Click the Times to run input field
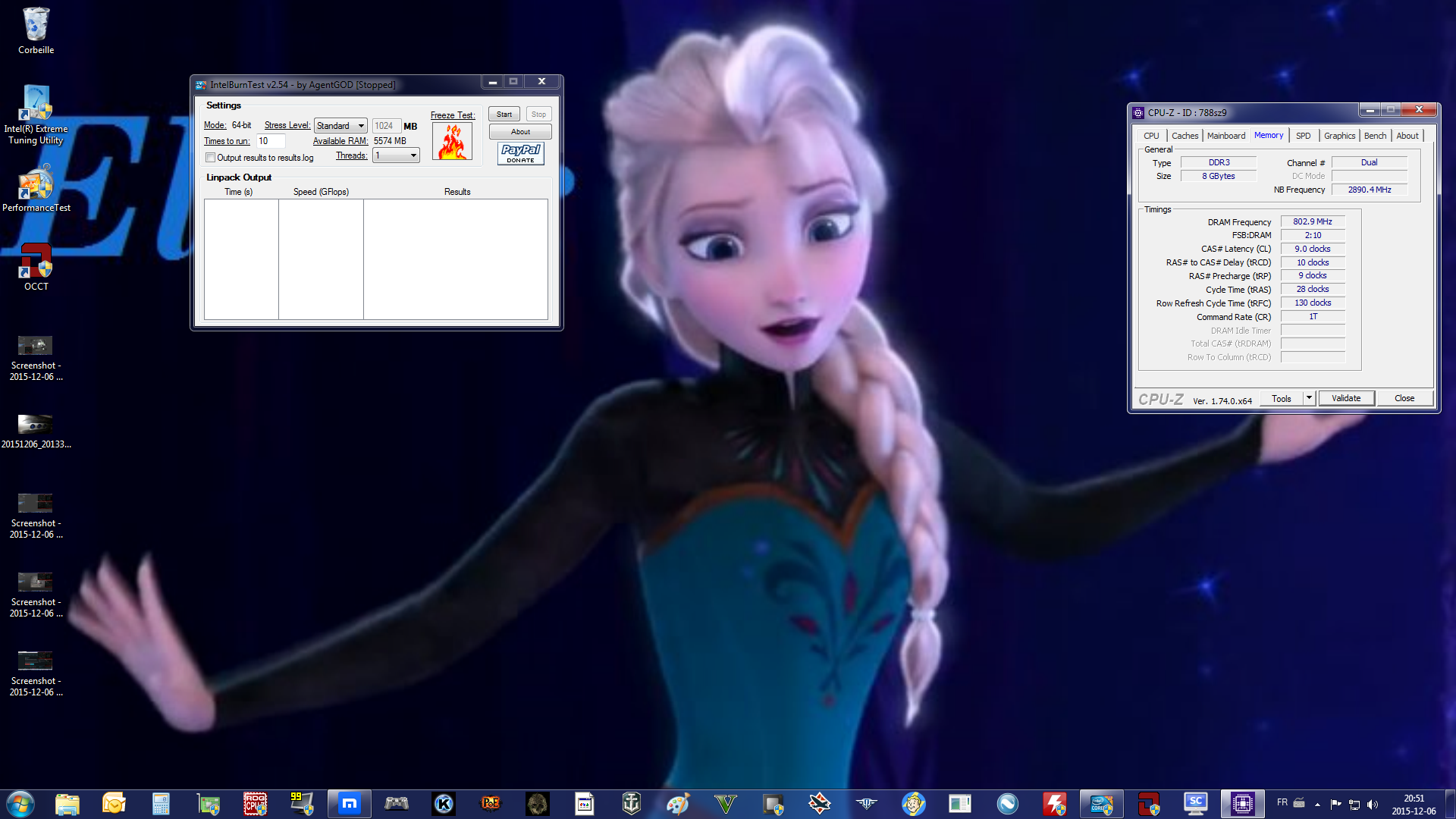The height and width of the screenshot is (819, 1456). [x=271, y=141]
